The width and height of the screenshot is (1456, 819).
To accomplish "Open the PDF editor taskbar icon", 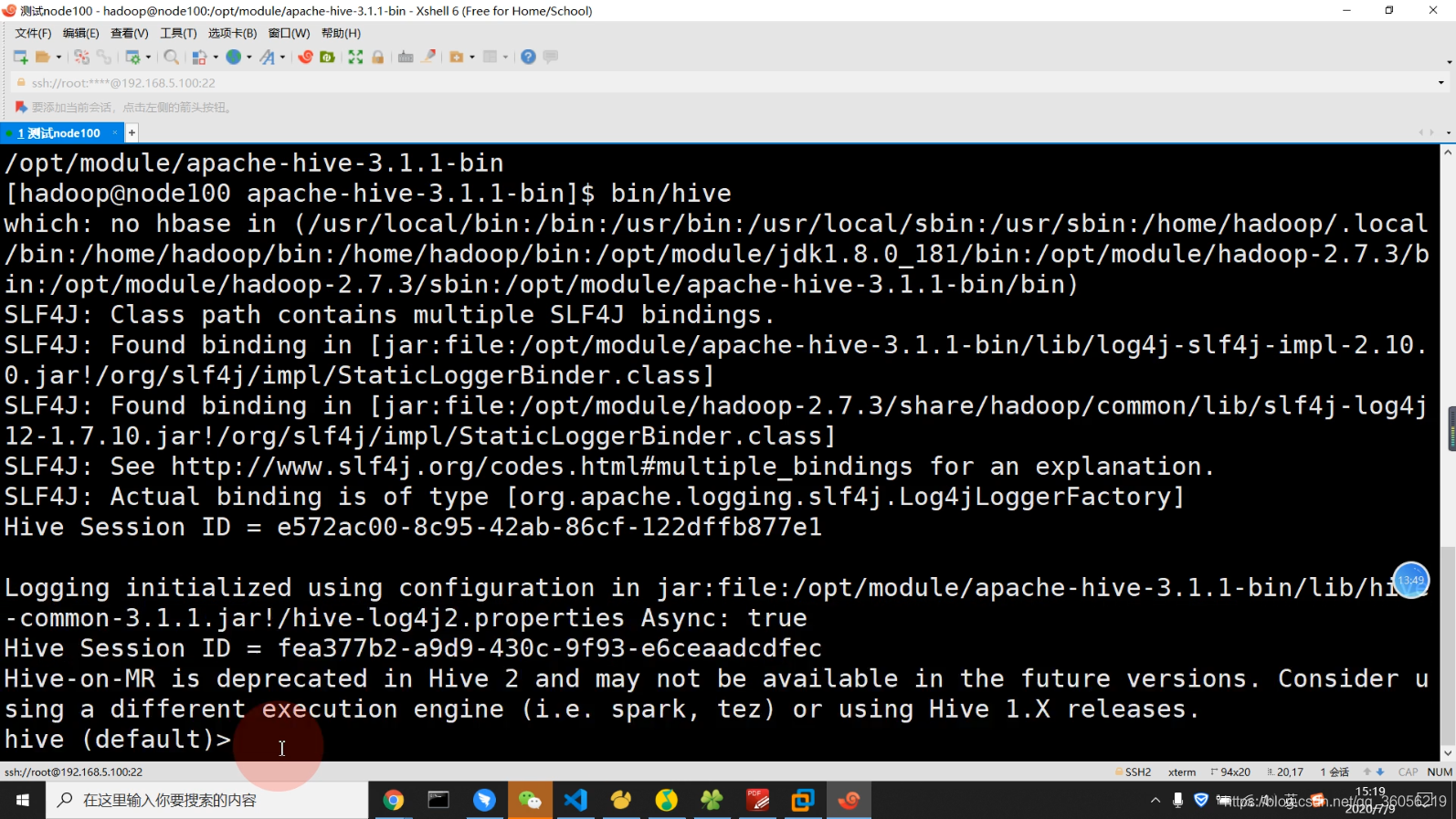I will tap(757, 801).
